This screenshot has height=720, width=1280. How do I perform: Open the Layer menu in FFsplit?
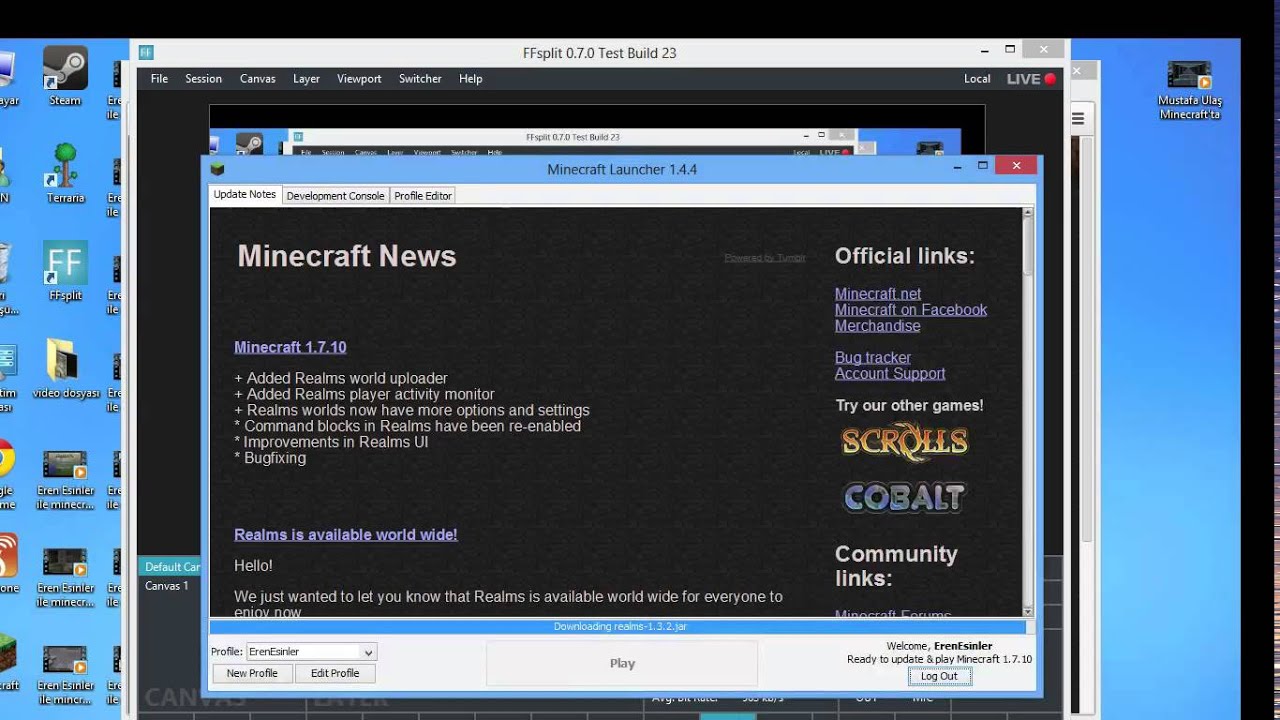click(306, 79)
